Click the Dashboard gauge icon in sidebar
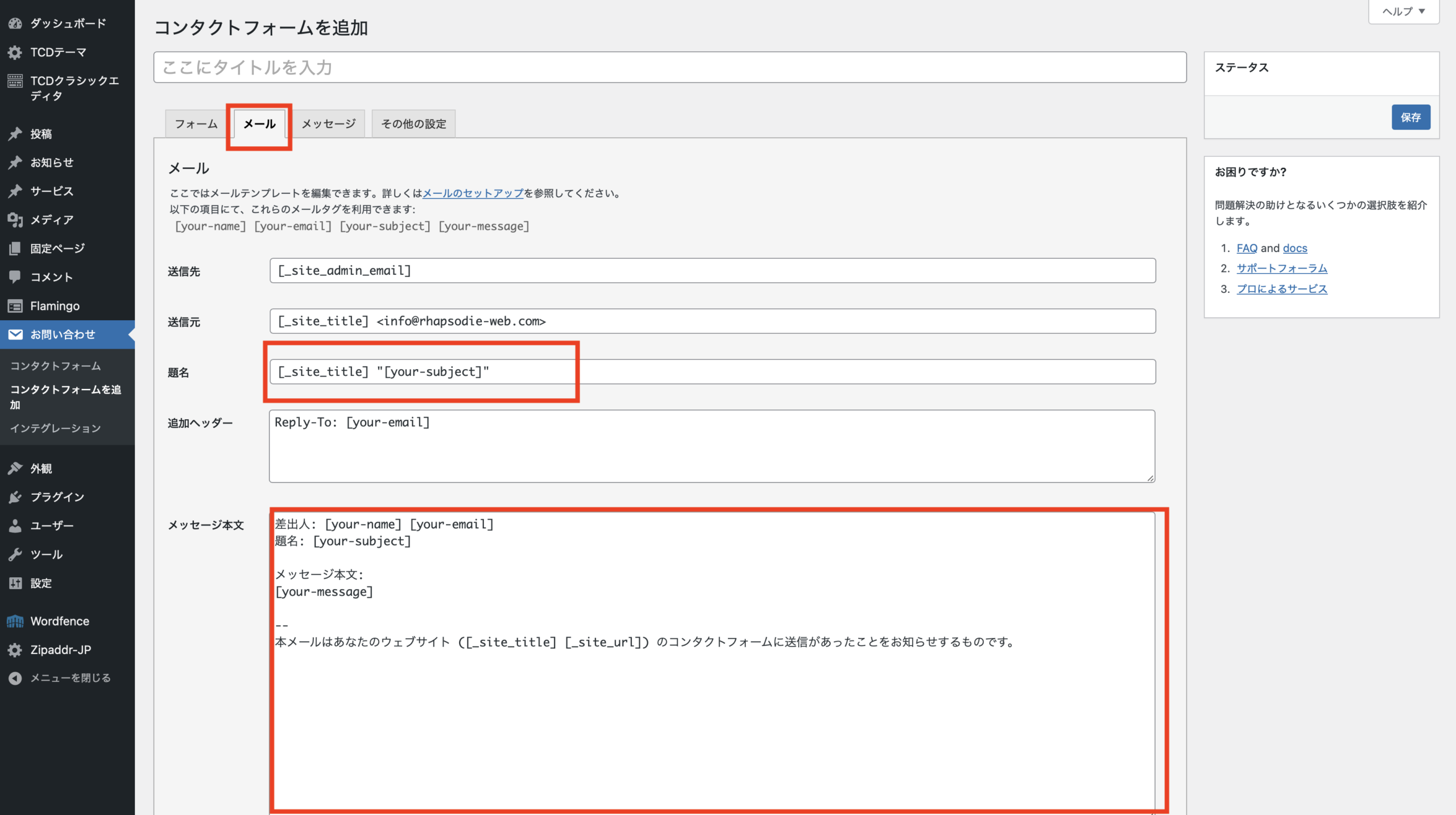 [x=15, y=23]
